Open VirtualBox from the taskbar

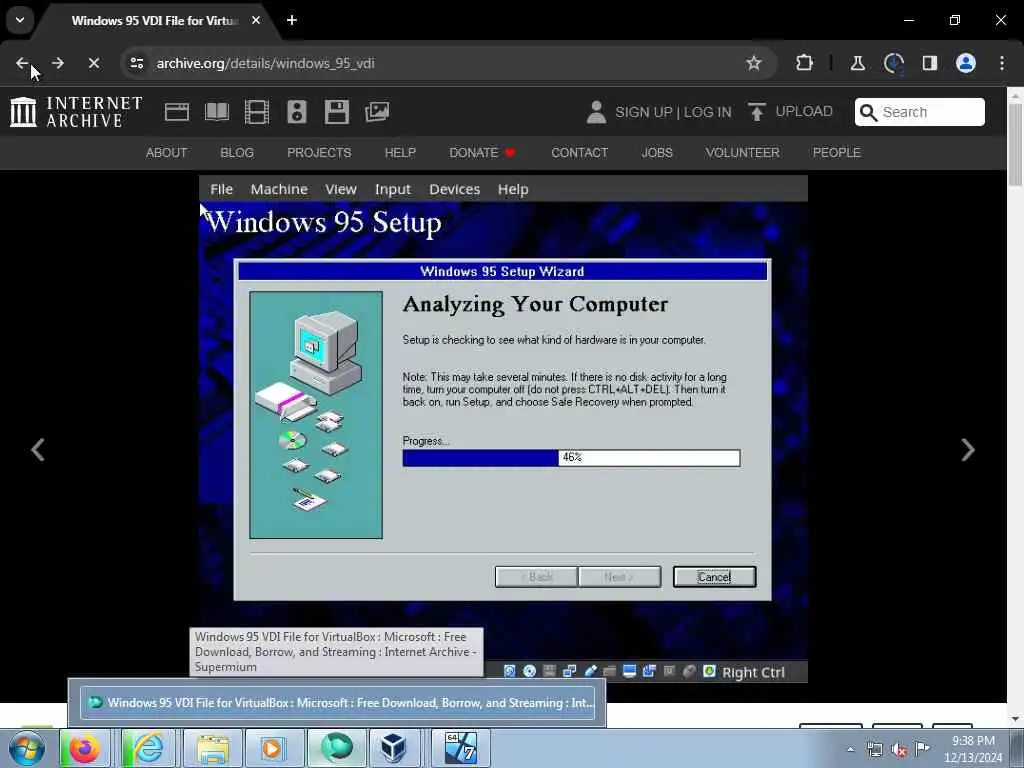[394, 748]
